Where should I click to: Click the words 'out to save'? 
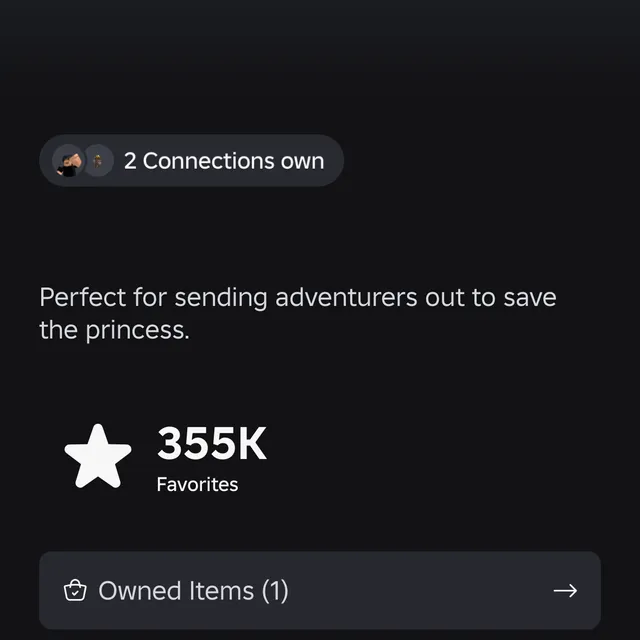point(490,297)
